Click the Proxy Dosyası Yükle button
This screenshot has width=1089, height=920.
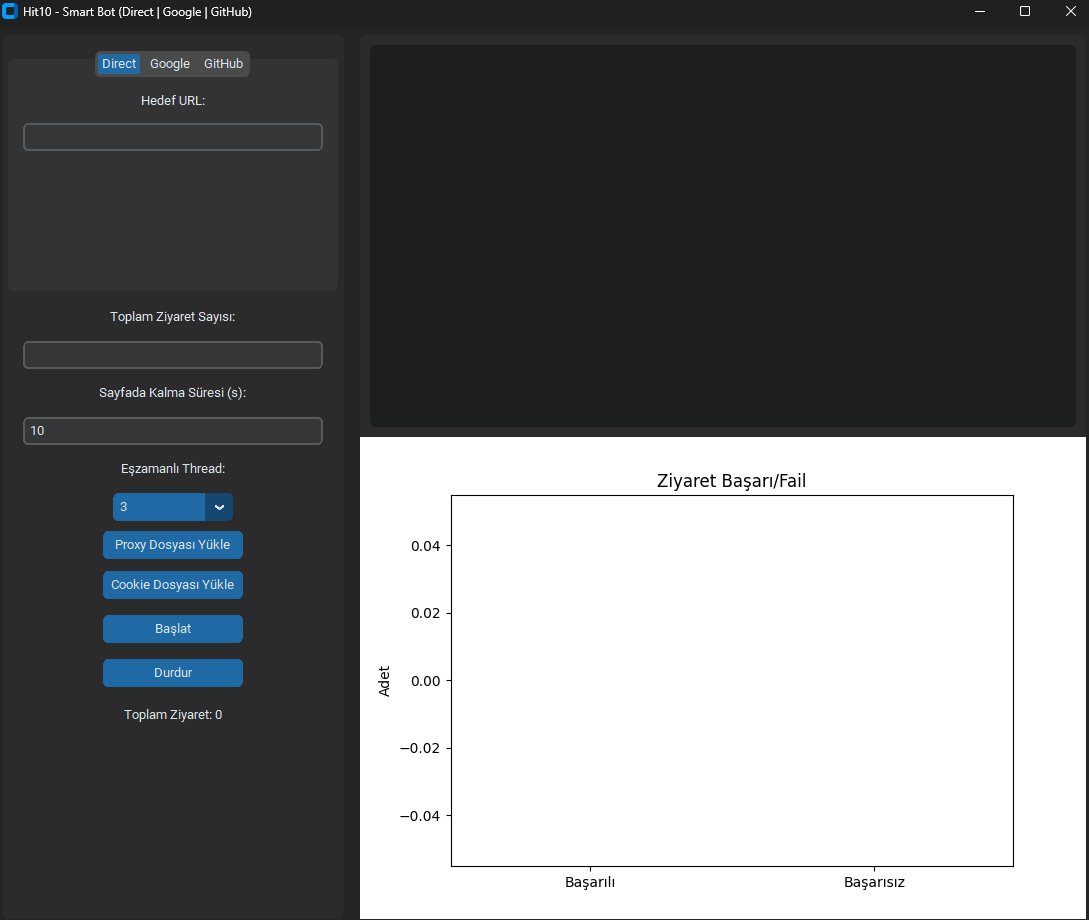click(x=172, y=545)
